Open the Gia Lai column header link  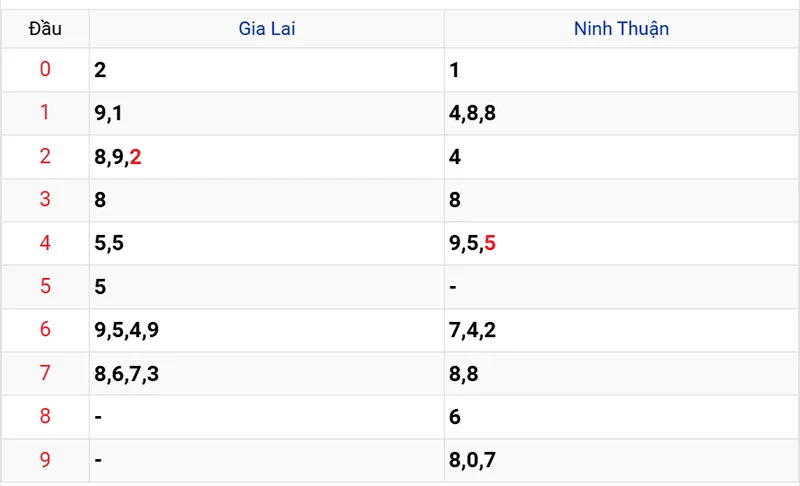(267, 29)
